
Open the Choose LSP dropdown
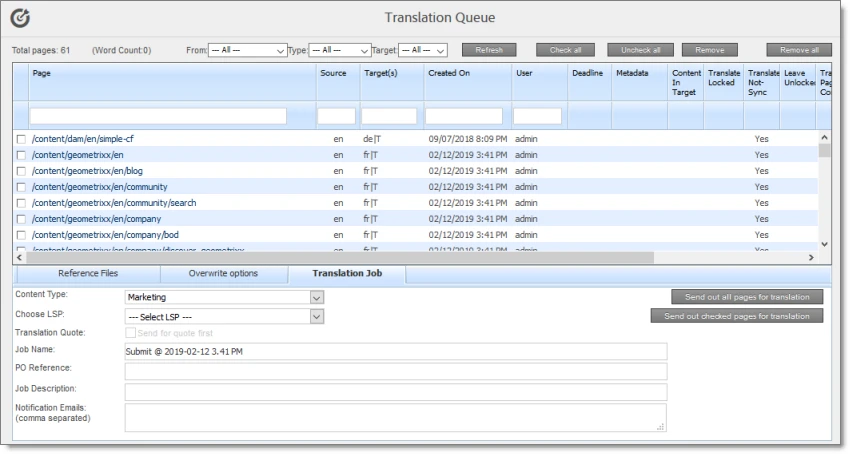225,317
